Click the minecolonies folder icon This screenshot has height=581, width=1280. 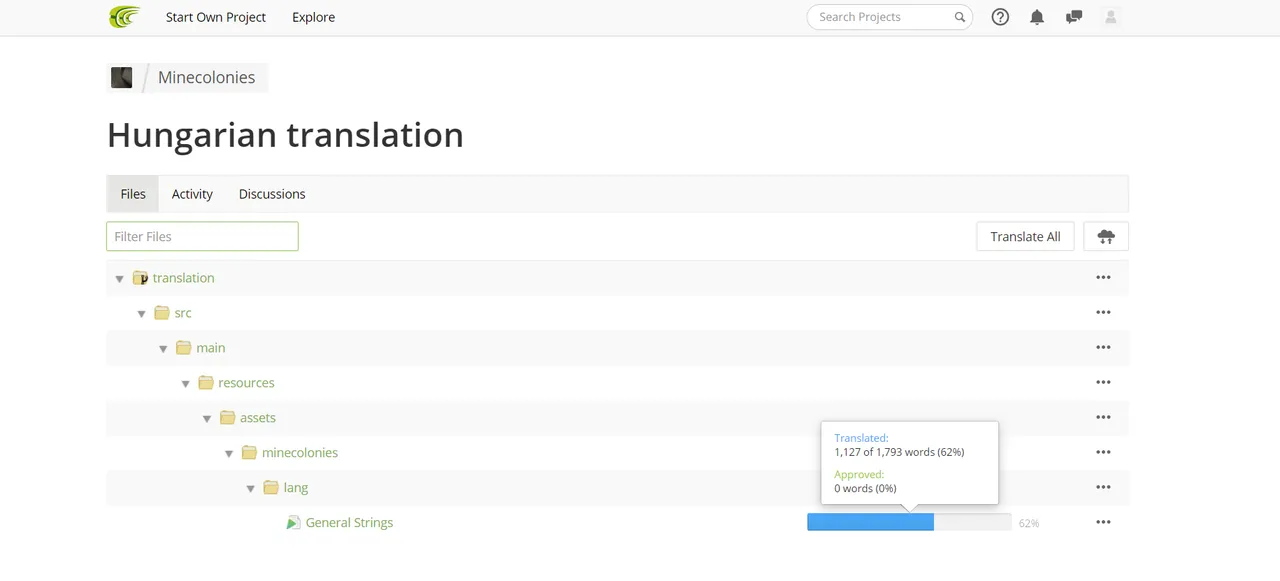pyautogui.click(x=249, y=453)
